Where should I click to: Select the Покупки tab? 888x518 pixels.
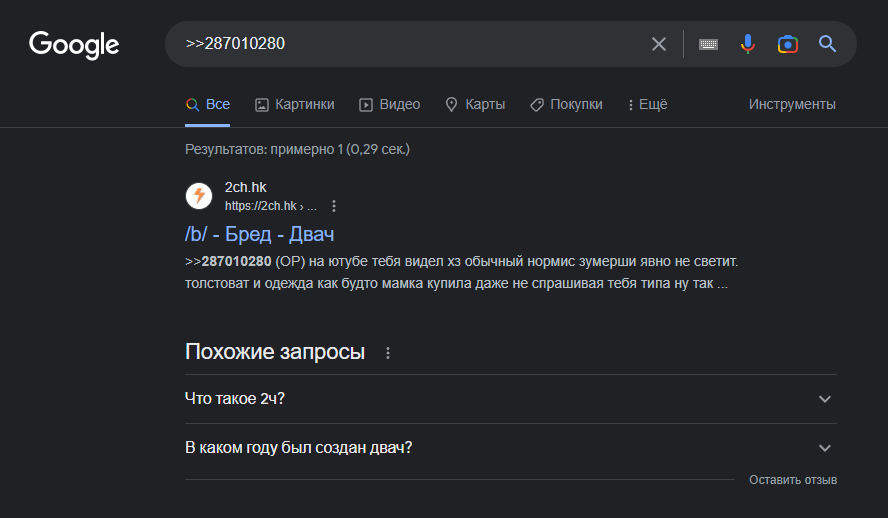pos(566,104)
